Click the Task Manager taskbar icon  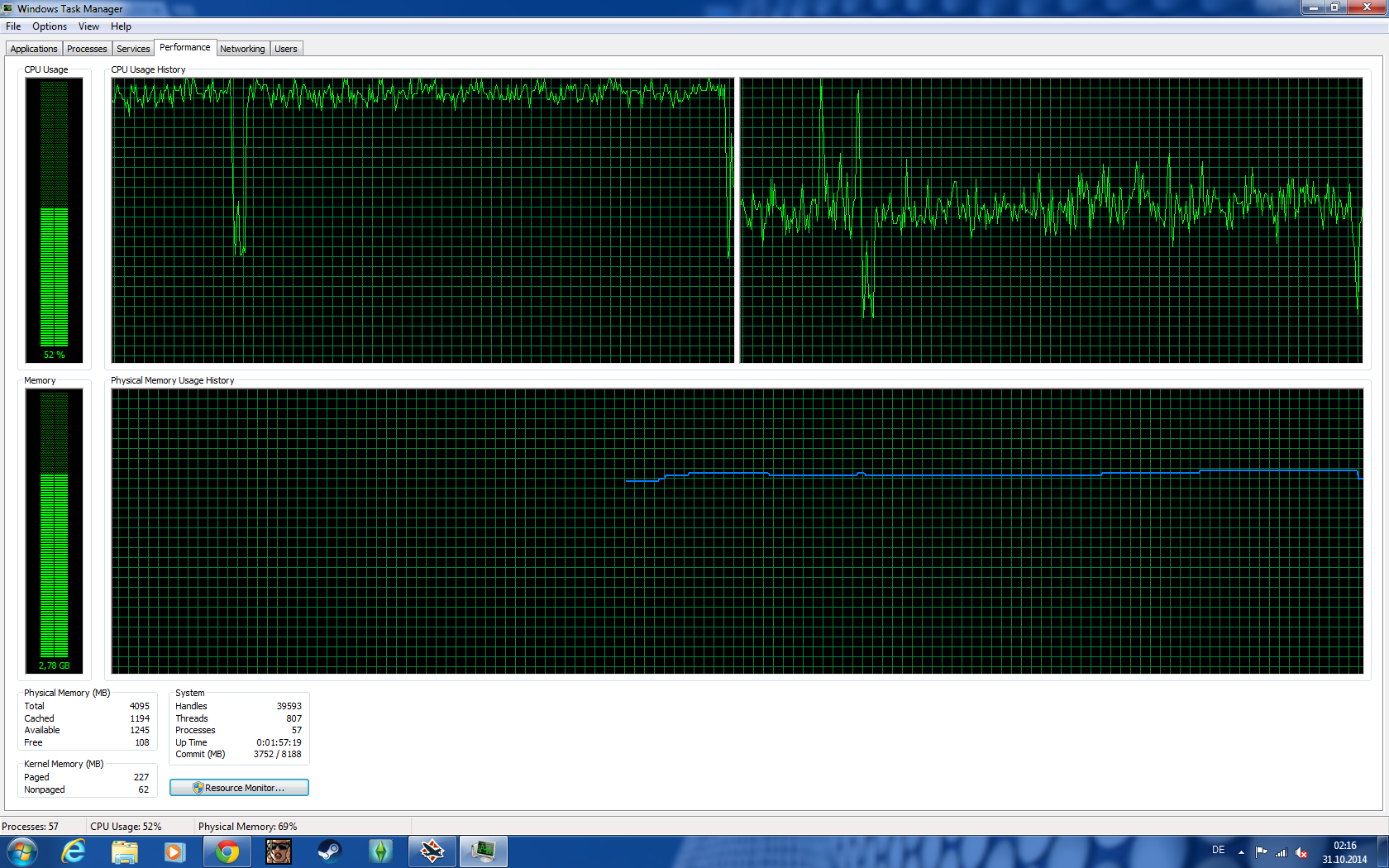[x=484, y=851]
